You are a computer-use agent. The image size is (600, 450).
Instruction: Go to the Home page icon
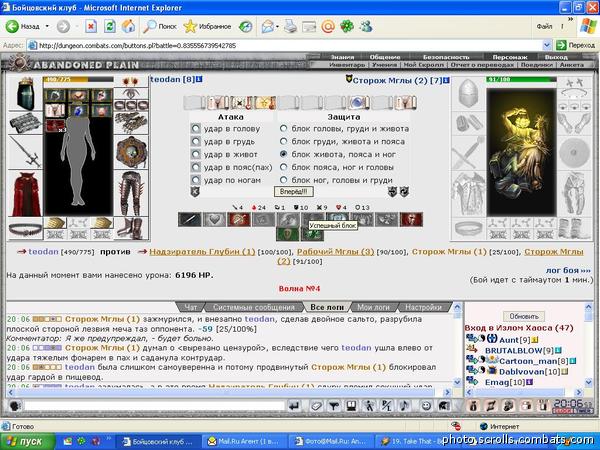[x=129, y=26]
